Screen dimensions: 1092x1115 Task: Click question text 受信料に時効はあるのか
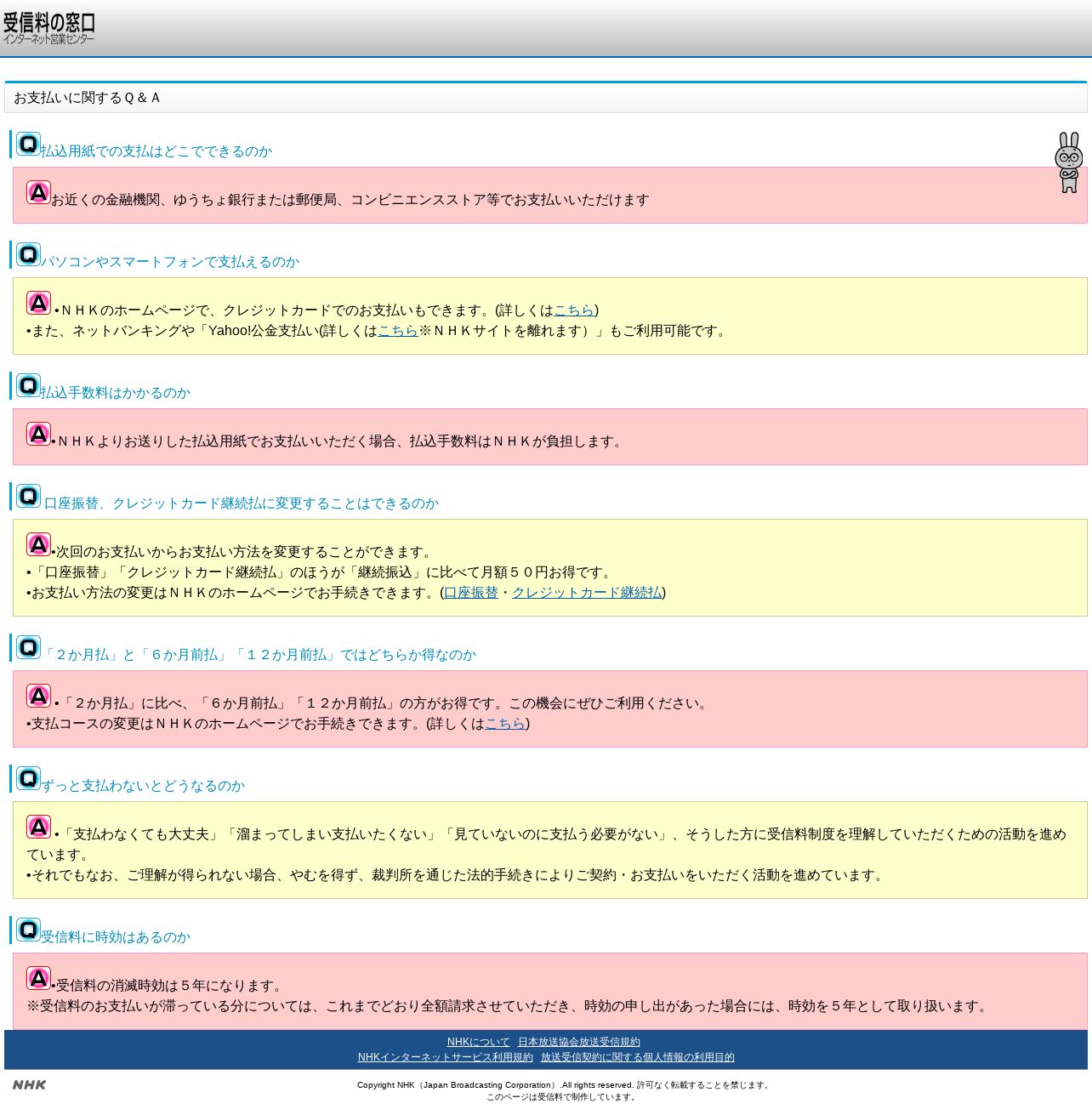(116, 937)
